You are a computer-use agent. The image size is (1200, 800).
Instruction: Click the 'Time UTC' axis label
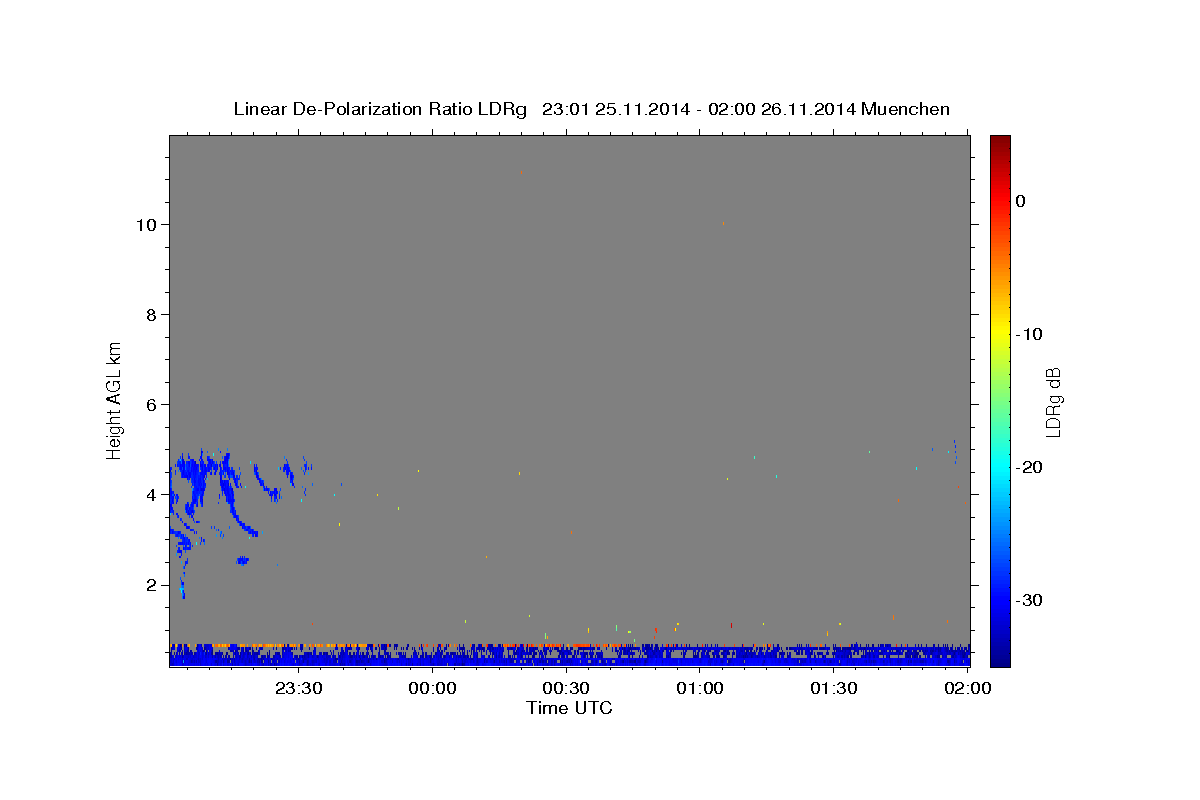click(569, 708)
